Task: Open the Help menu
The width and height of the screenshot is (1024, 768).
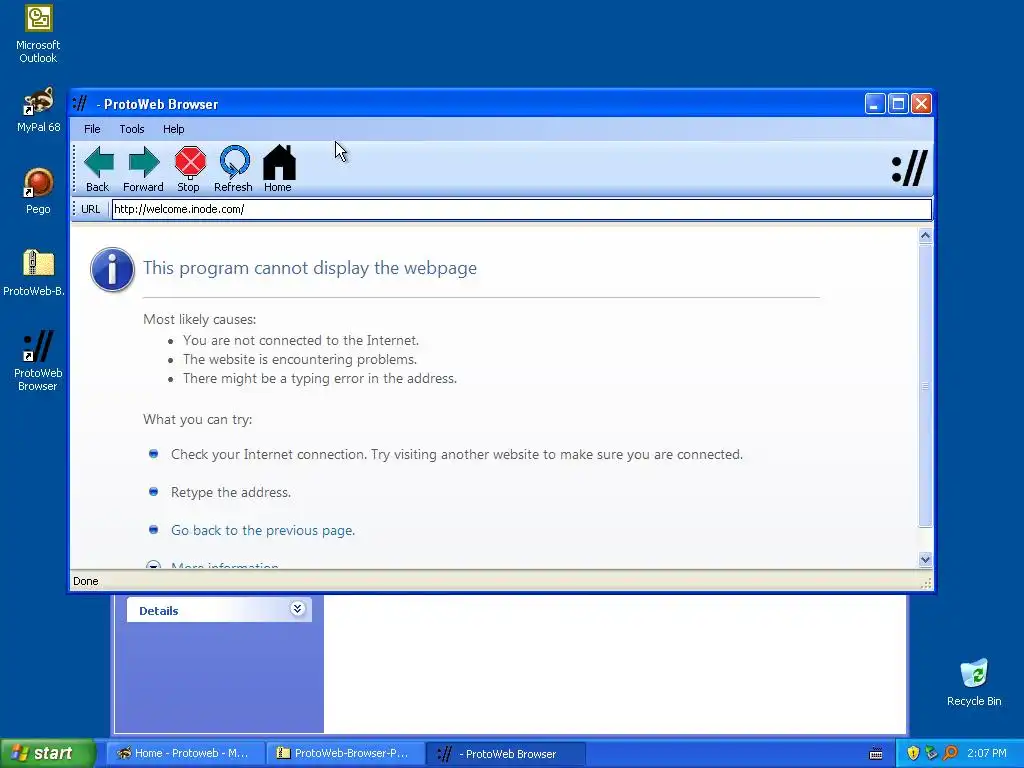Action: point(174,129)
